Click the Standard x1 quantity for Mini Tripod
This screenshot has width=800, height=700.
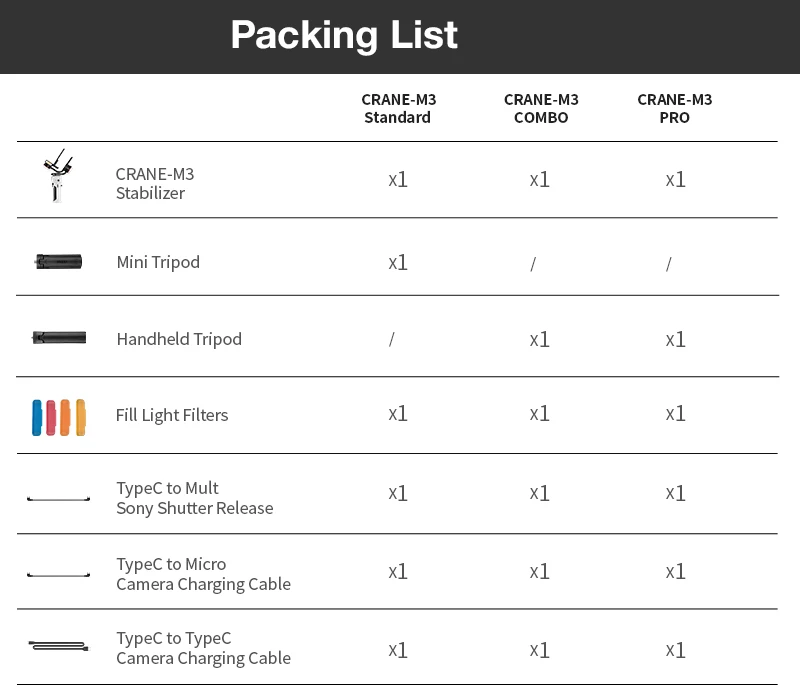pyautogui.click(x=397, y=263)
